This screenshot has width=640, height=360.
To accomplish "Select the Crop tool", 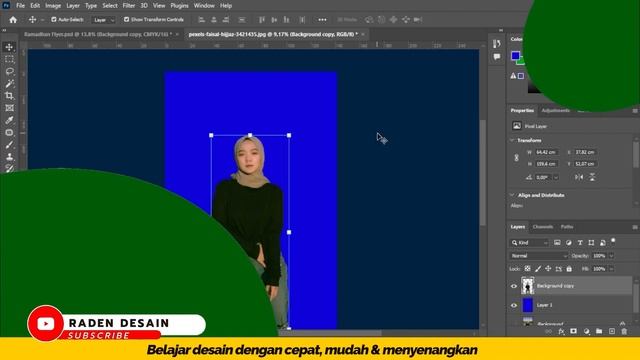I will (x=9, y=96).
